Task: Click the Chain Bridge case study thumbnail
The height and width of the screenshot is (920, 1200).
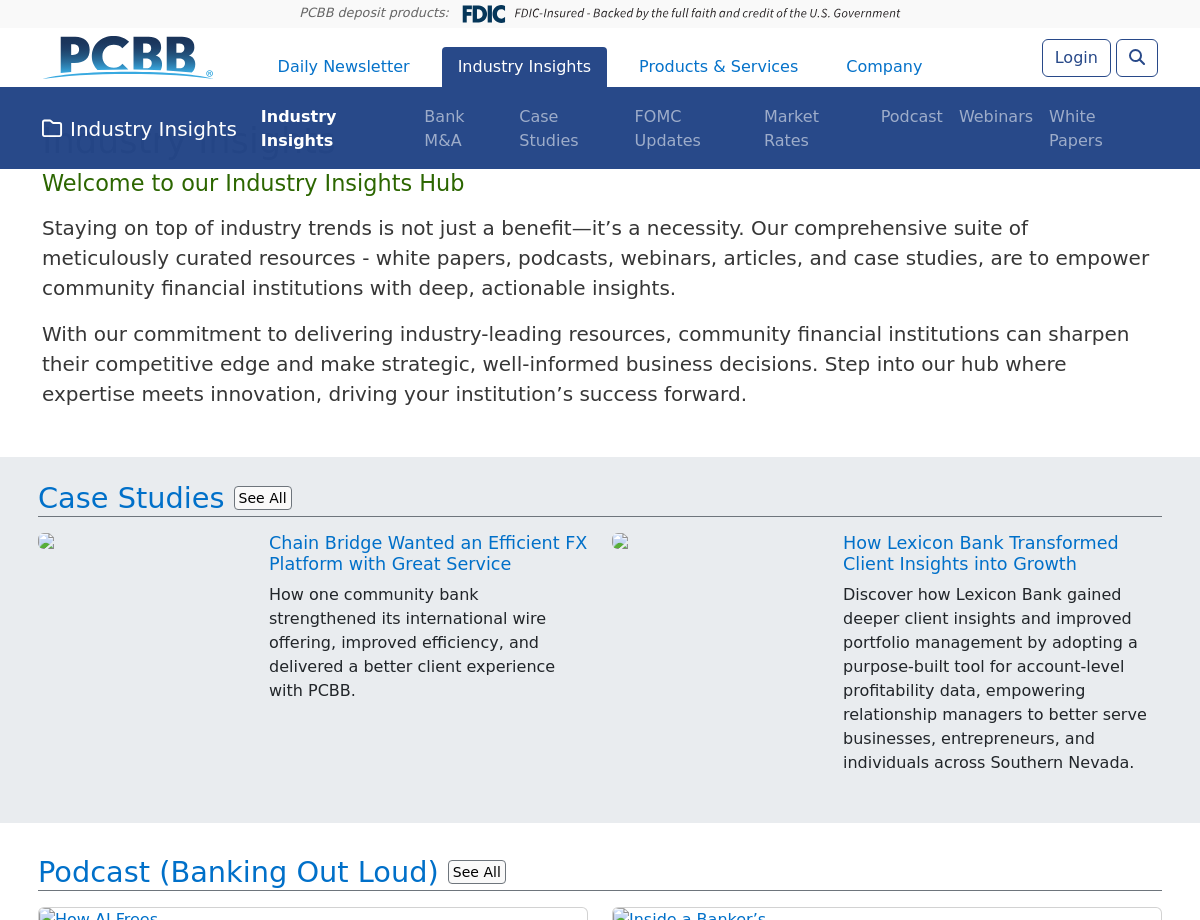Action: click(47, 542)
